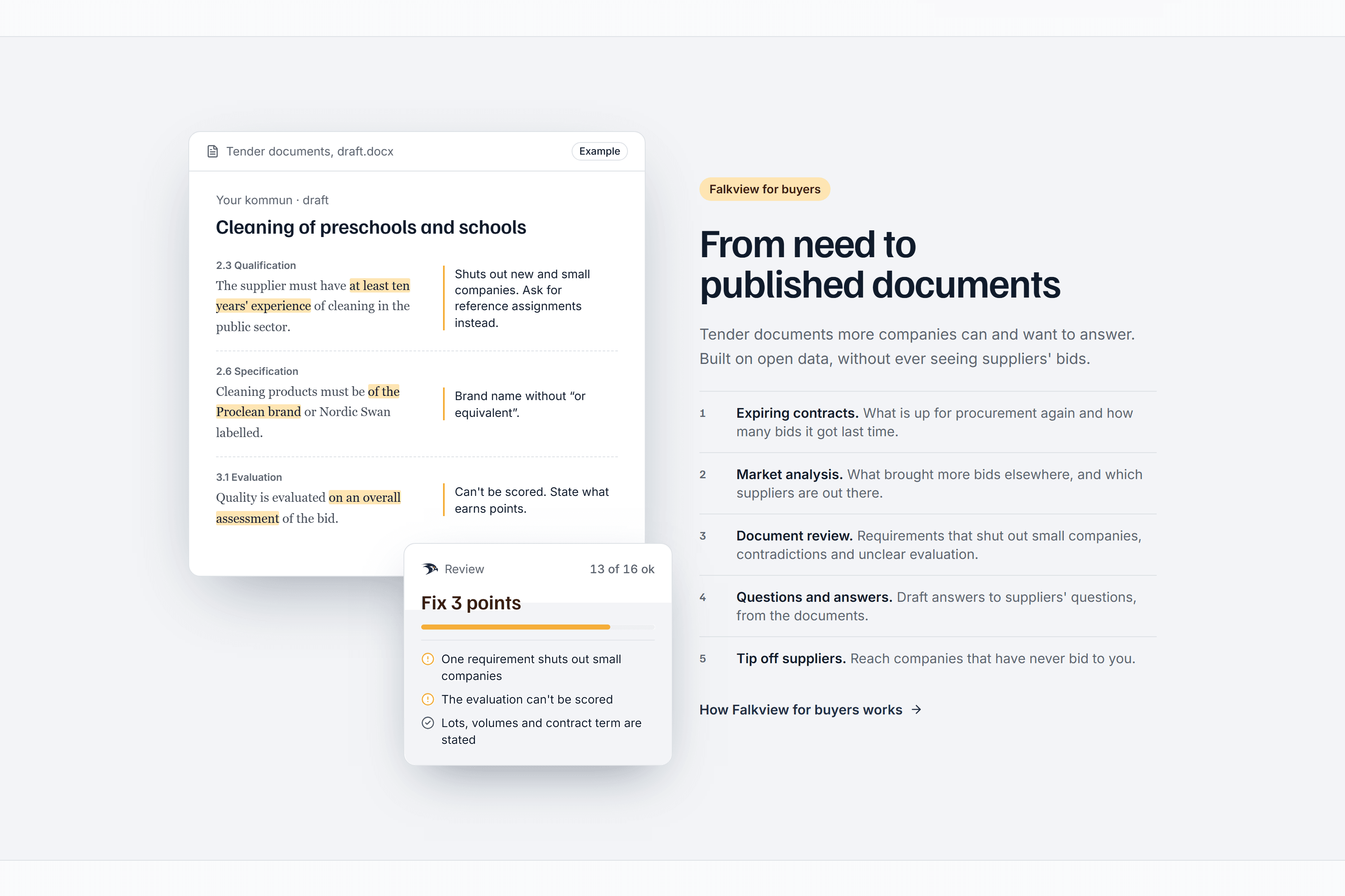Click the 2.6 Specification section heading
This screenshot has width=1345, height=896.
[x=256, y=371]
